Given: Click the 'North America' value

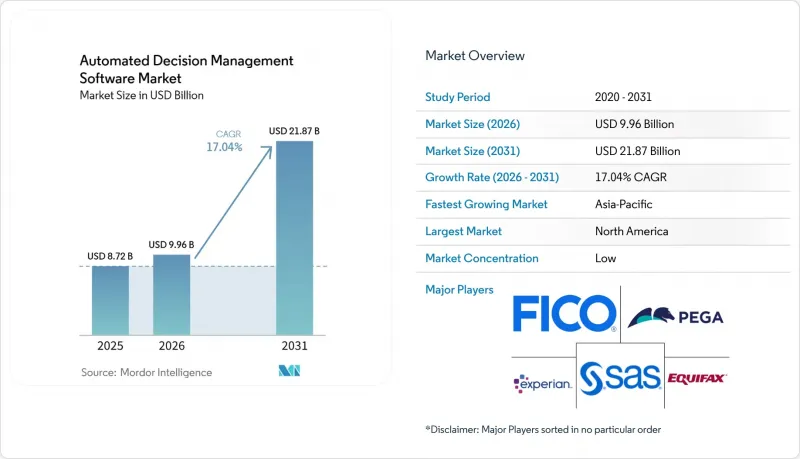Looking at the screenshot, I should (x=632, y=231).
